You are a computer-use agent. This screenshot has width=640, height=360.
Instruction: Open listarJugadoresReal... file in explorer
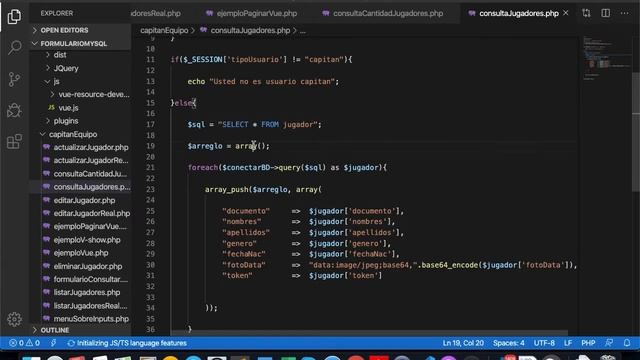(90, 306)
